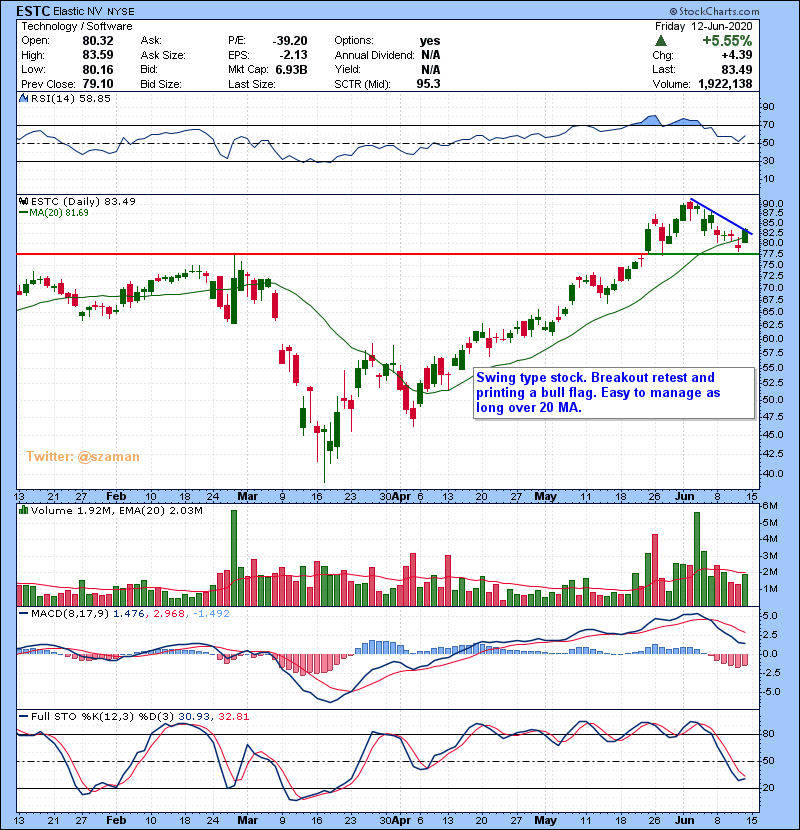The height and width of the screenshot is (830, 800).
Task: Click the blue descending flag trendline
Action: 721,216
